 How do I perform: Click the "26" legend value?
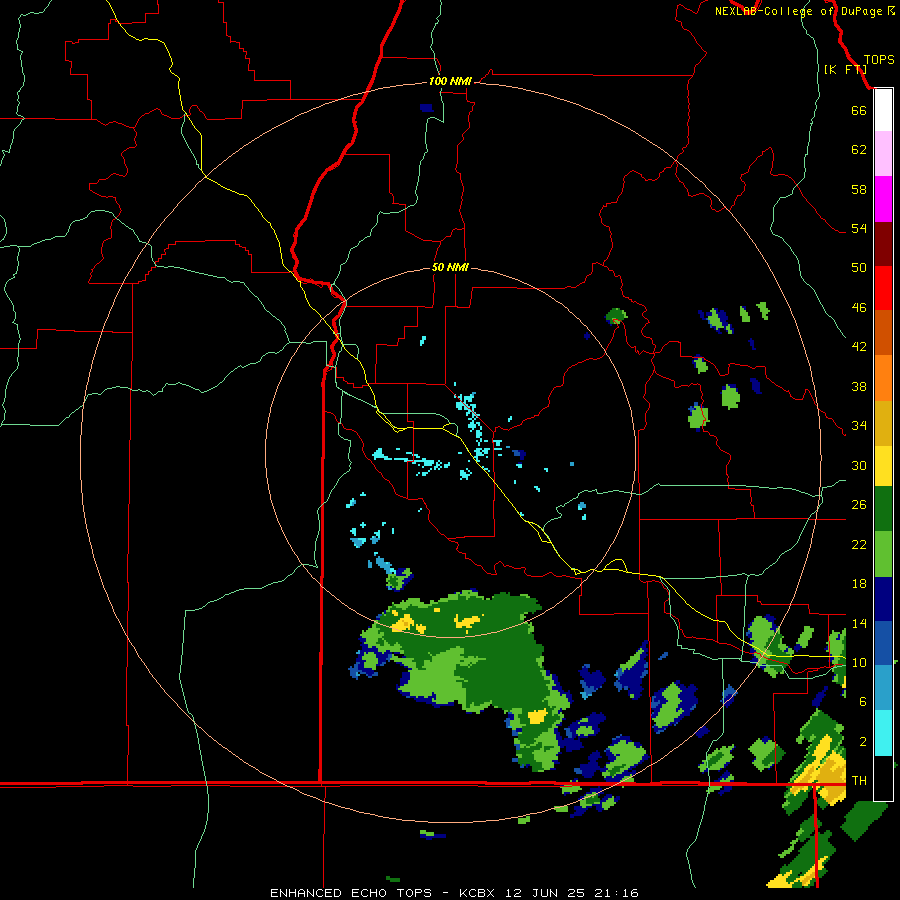[859, 505]
